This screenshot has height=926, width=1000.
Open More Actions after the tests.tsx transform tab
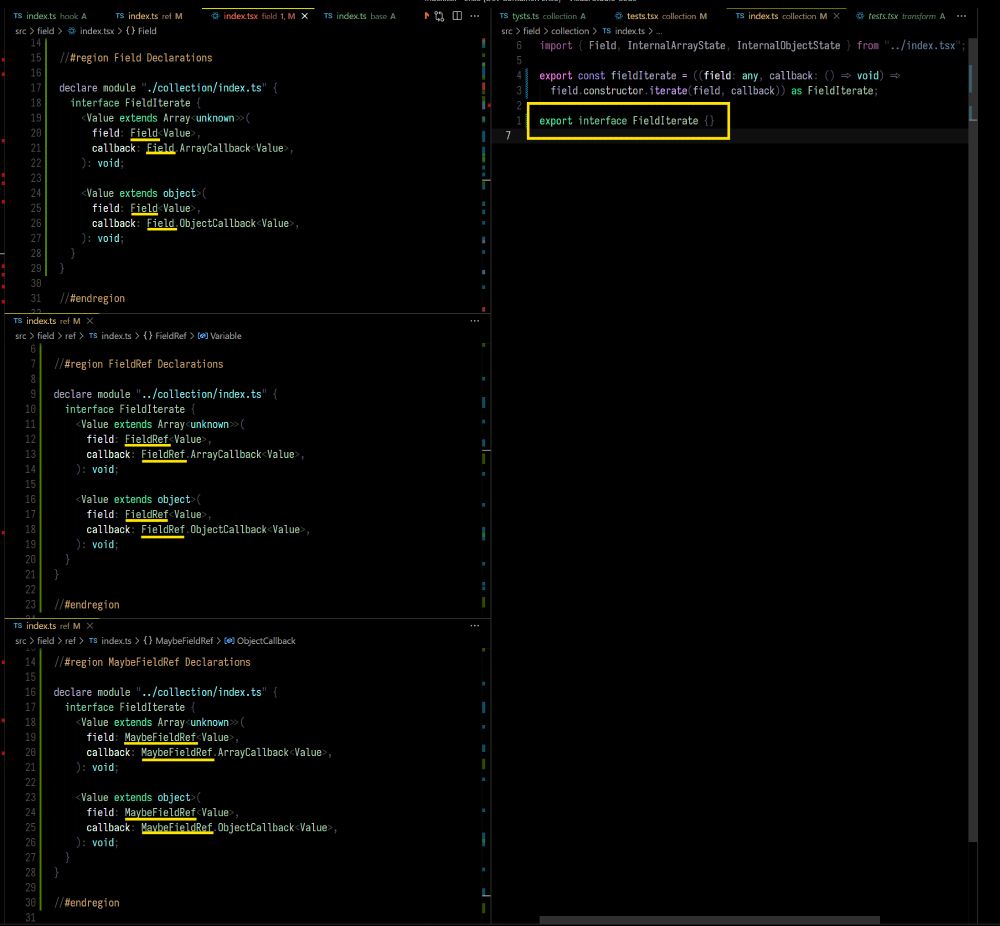[961, 16]
